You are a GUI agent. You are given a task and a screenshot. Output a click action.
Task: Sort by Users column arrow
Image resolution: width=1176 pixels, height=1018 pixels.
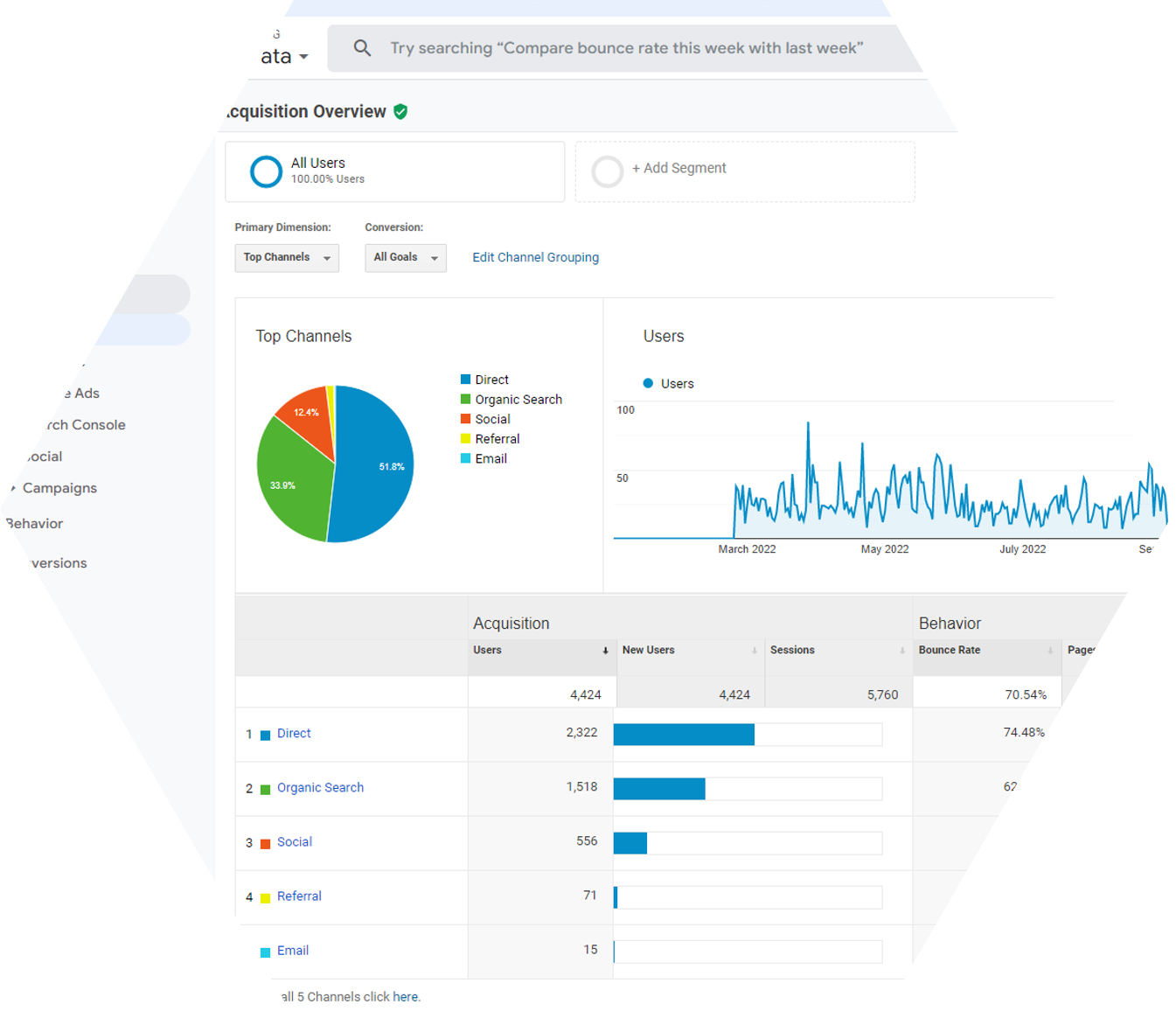click(605, 651)
